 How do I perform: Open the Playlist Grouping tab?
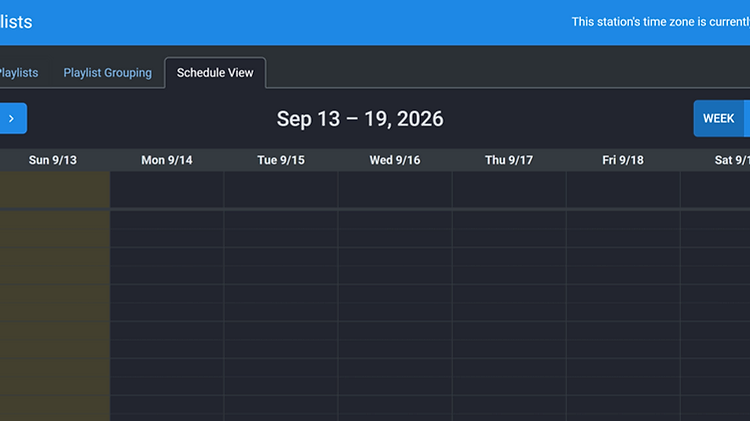tap(108, 73)
